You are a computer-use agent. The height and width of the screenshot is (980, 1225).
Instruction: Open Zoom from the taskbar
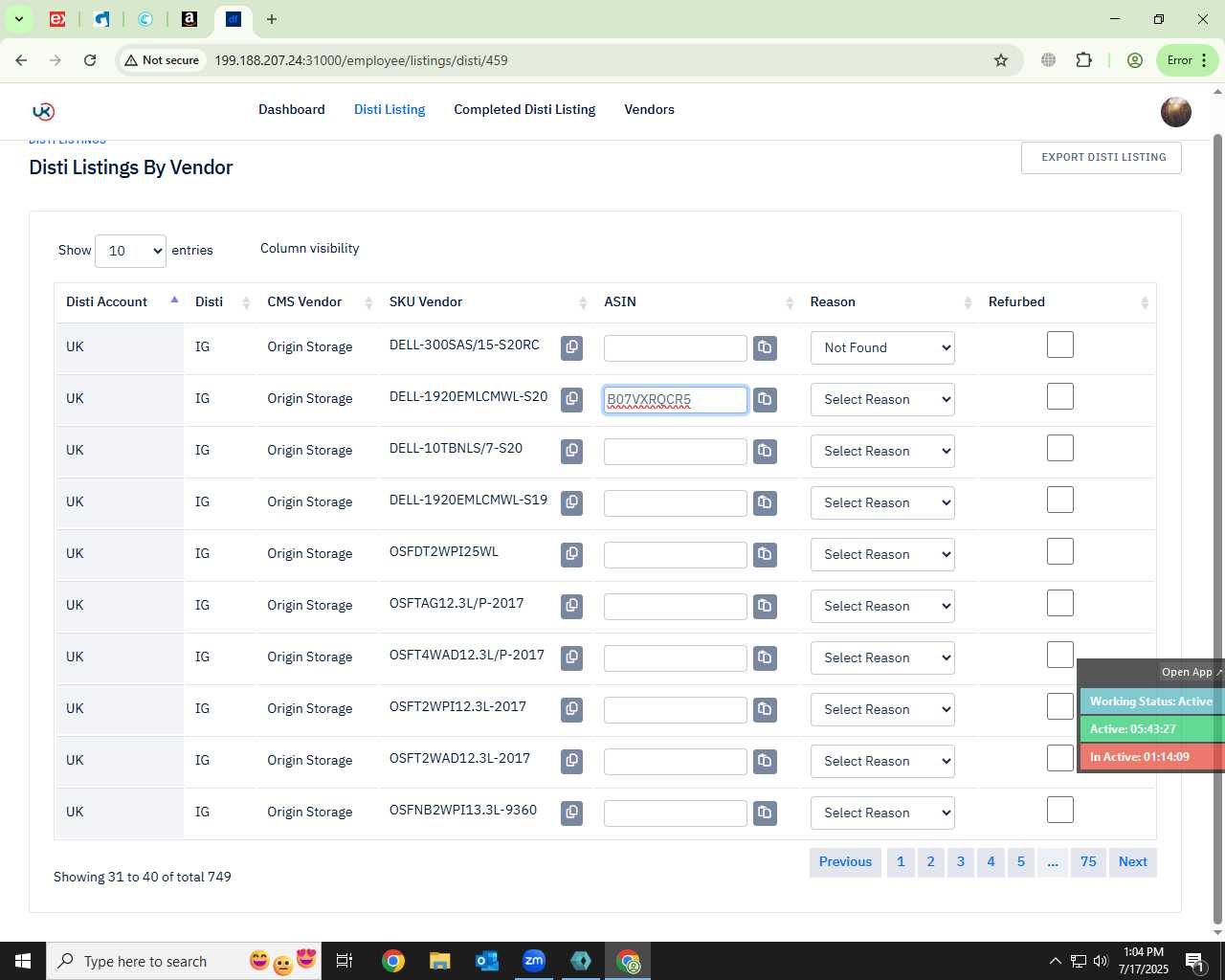(x=534, y=961)
